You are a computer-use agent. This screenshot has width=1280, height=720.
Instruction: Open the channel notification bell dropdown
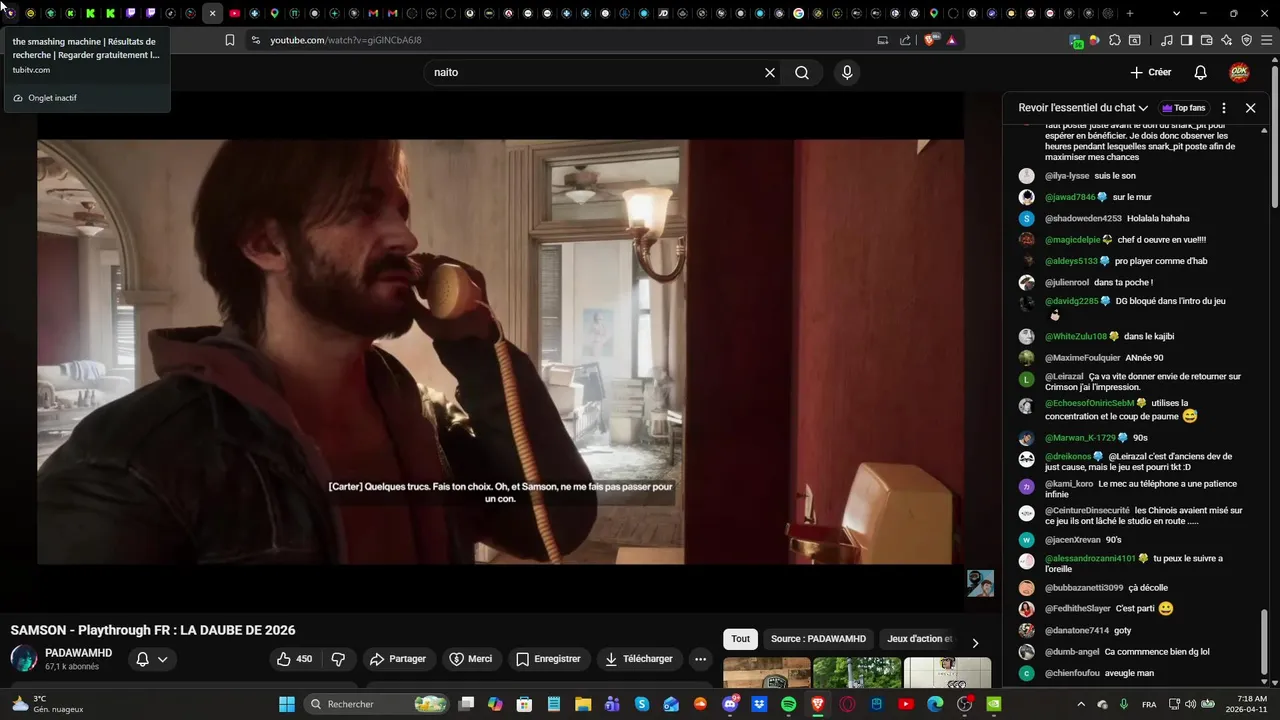[x=151, y=659]
